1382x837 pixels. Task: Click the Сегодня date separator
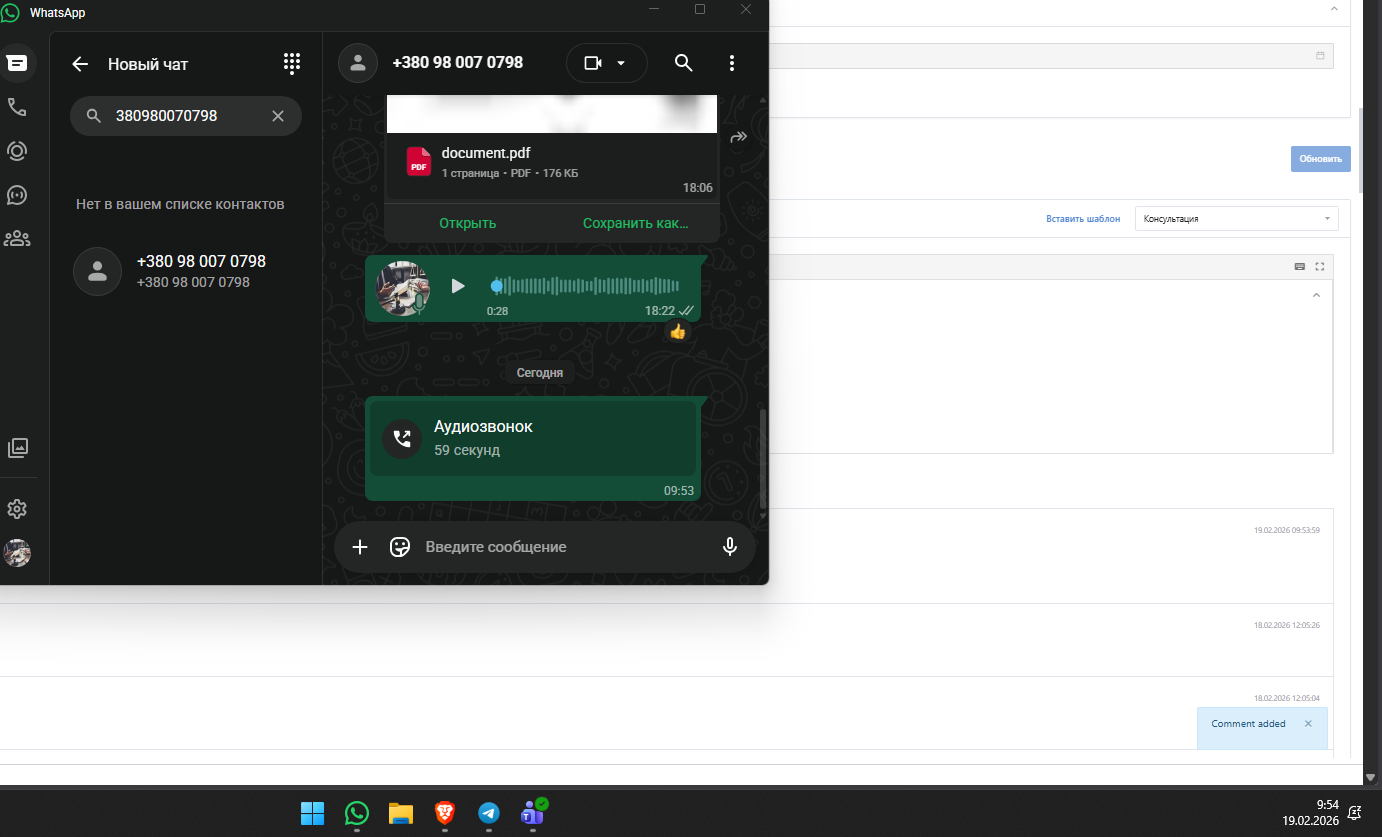[x=540, y=372]
